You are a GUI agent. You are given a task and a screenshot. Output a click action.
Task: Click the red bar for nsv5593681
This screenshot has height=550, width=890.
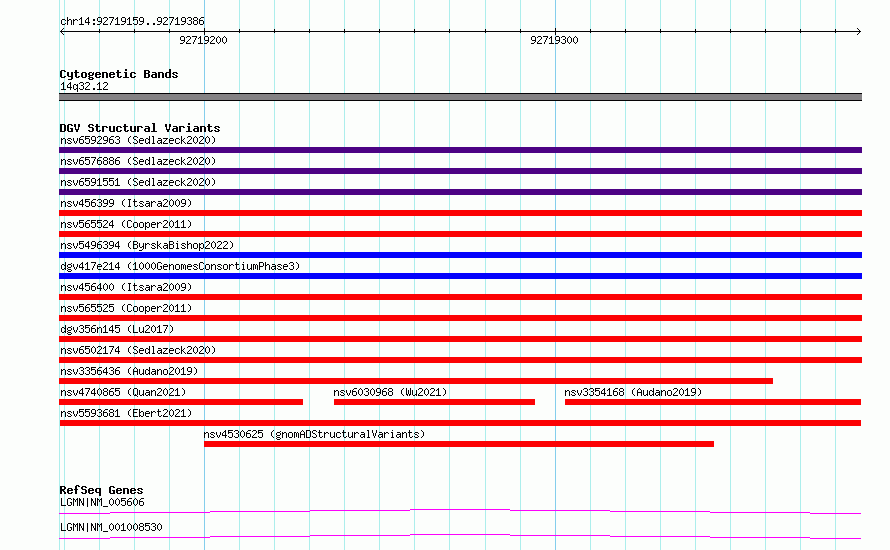460,423
